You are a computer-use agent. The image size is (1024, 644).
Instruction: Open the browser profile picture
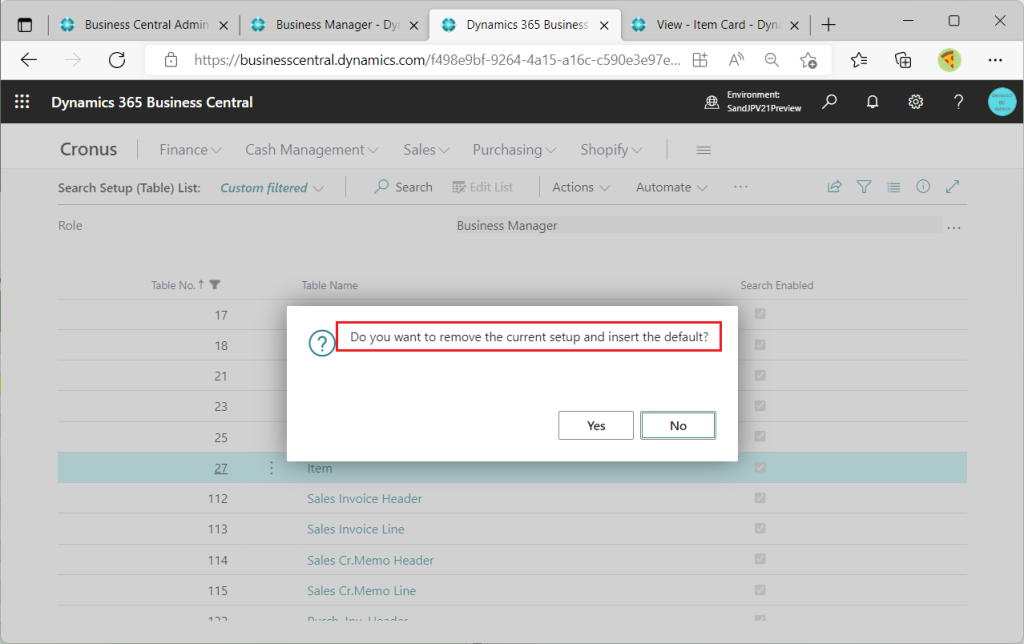click(x=949, y=60)
